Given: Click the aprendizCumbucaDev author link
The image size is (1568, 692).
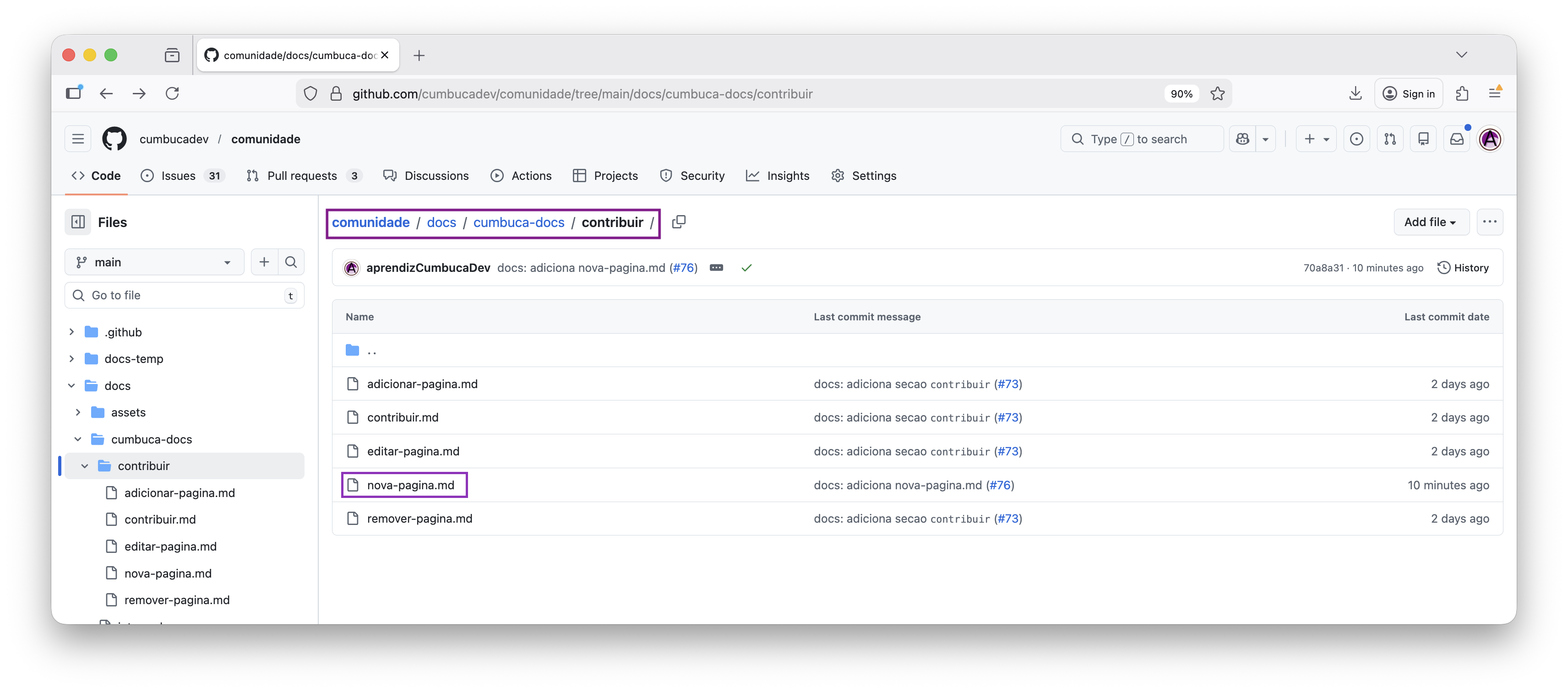Looking at the screenshot, I should [428, 268].
